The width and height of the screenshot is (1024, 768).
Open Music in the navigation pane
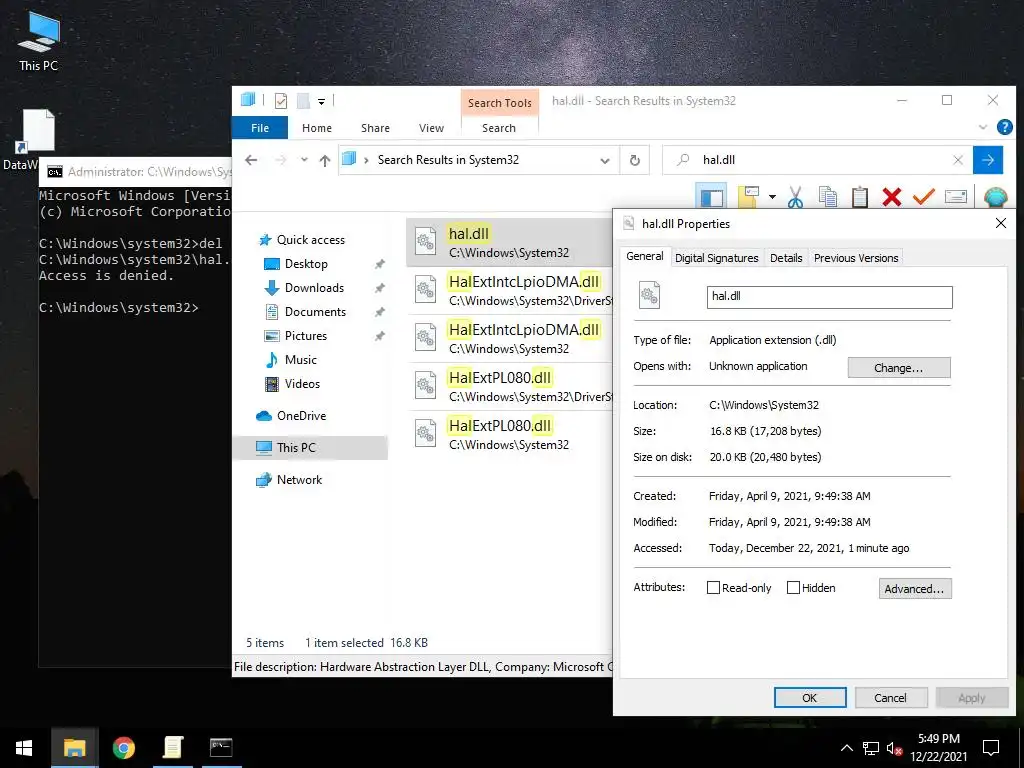tap(300, 360)
